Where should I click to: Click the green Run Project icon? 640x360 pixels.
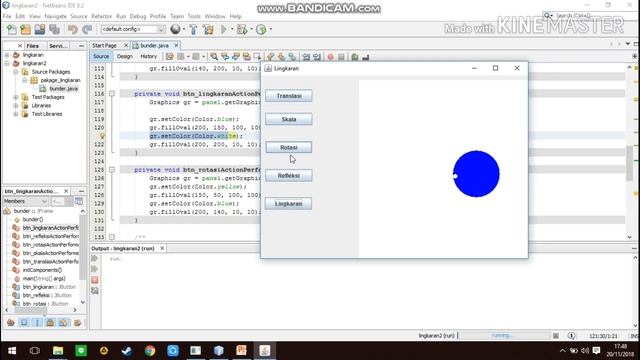coord(224,29)
